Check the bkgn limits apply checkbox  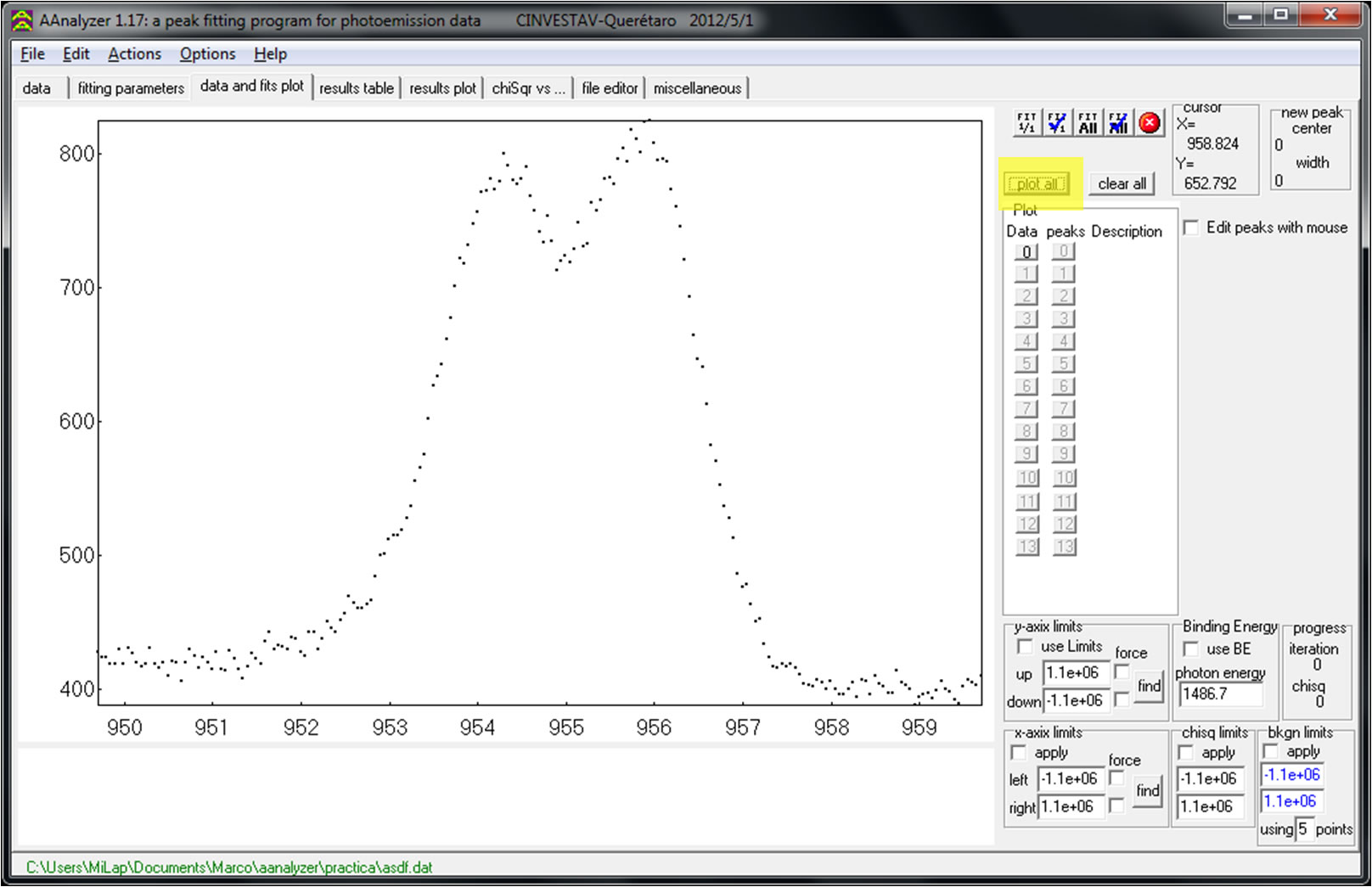(x=1271, y=751)
